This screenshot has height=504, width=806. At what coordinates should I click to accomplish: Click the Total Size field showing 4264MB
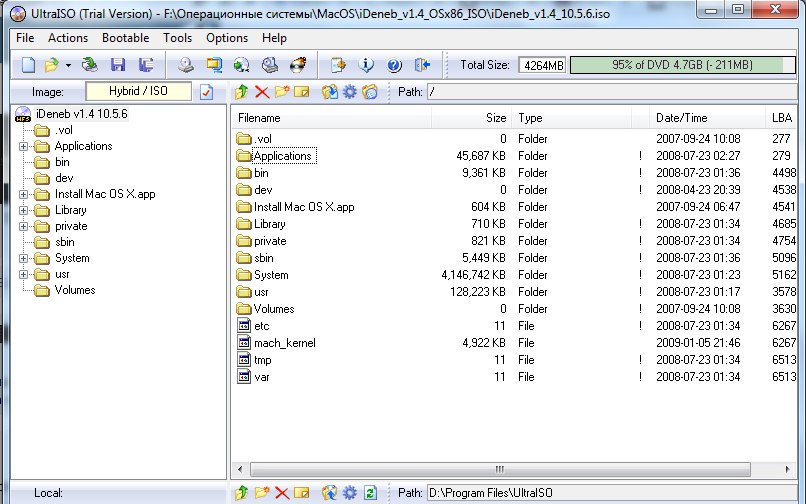point(543,65)
